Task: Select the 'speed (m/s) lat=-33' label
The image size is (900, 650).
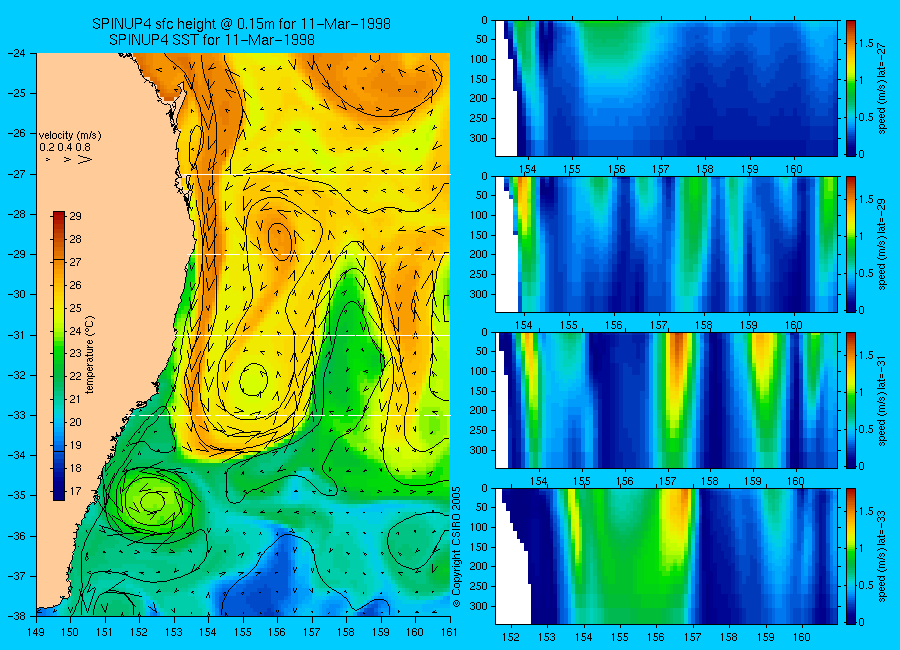Action: pos(883,556)
